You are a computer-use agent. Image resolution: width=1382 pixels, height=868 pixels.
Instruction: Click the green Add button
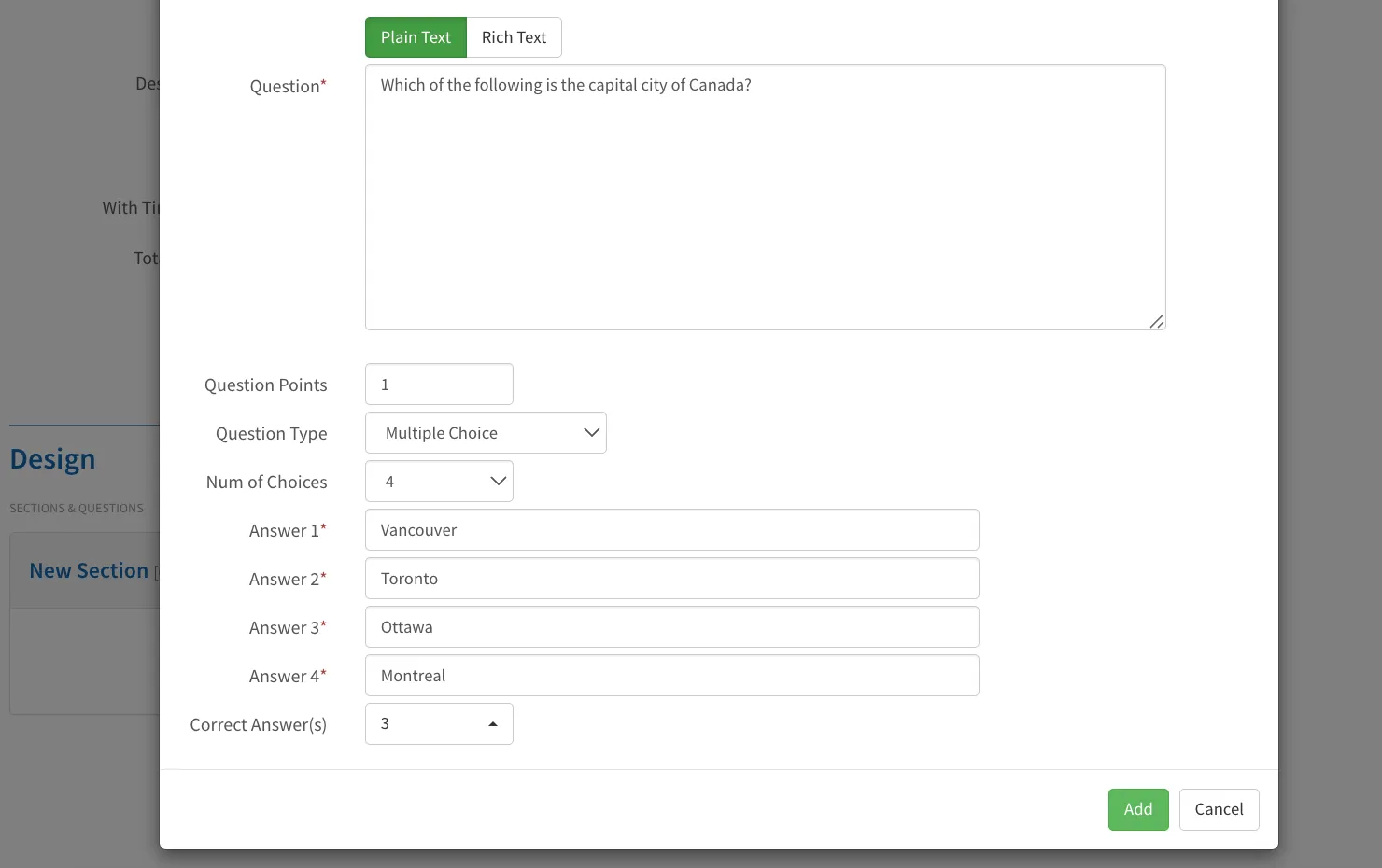[1138, 809]
